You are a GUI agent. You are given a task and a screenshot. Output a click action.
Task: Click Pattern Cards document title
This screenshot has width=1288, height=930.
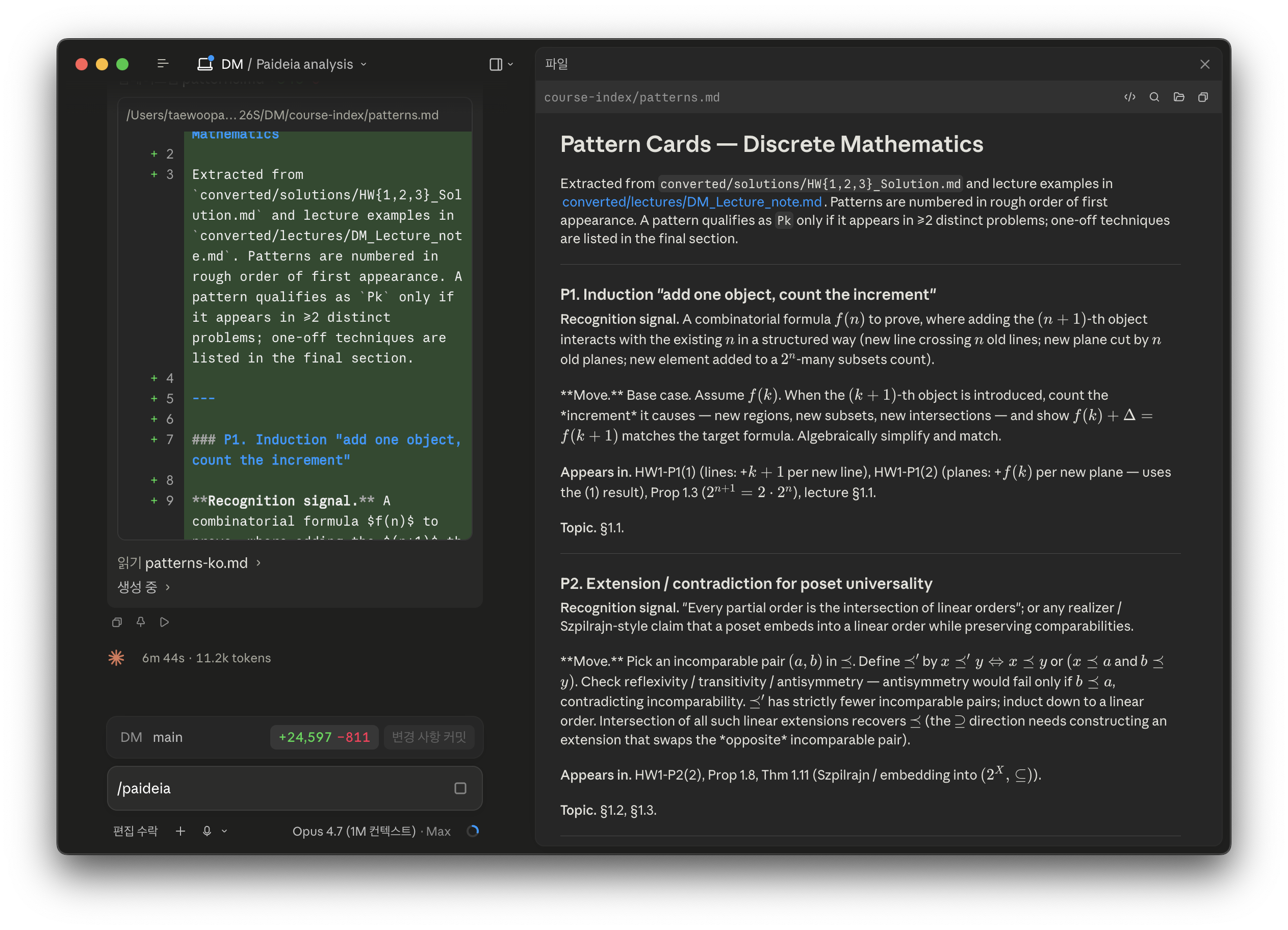coord(772,144)
